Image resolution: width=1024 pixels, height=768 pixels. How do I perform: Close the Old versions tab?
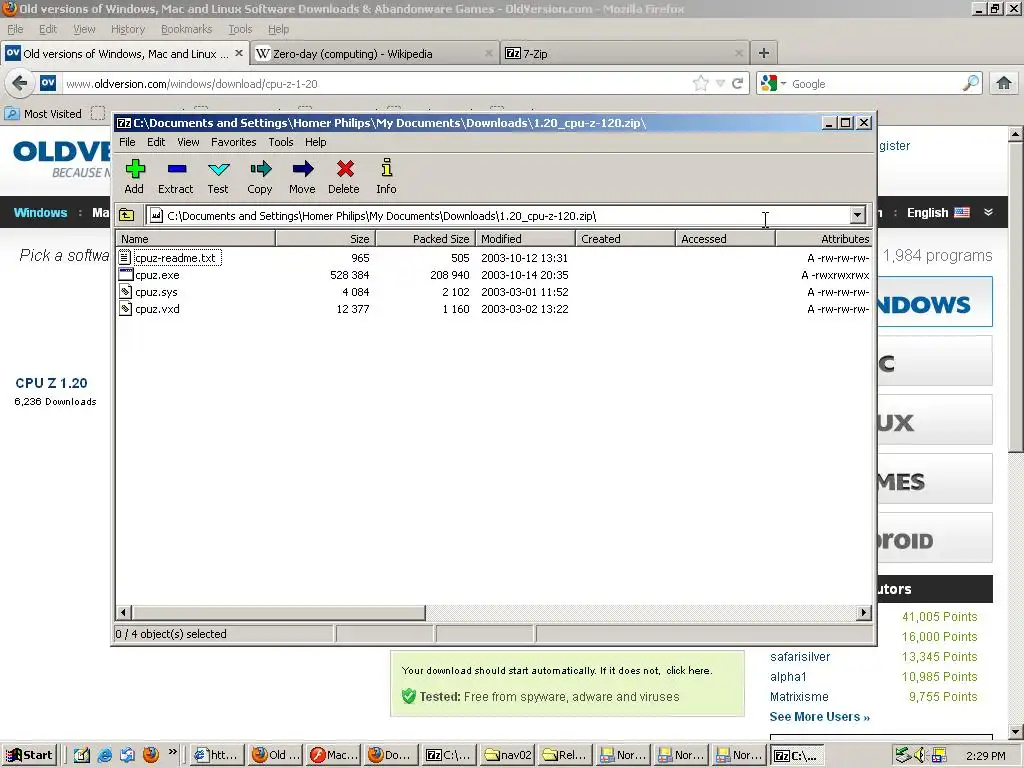(x=239, y=53)
